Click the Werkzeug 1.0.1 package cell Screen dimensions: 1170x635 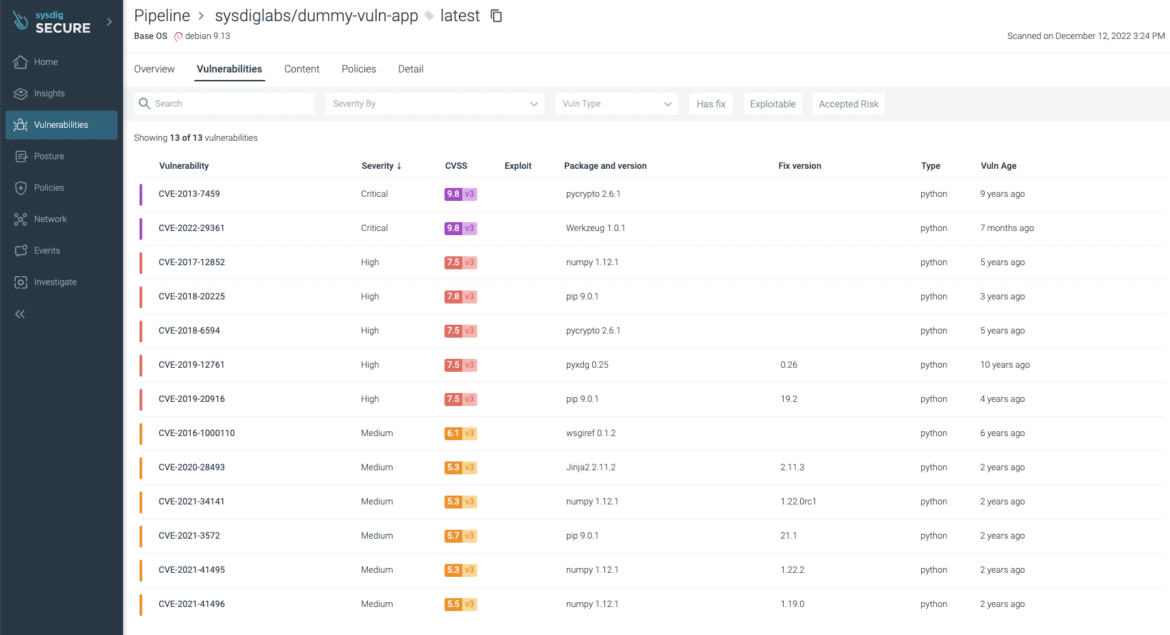pyautogui.click(x=595, y=228)
